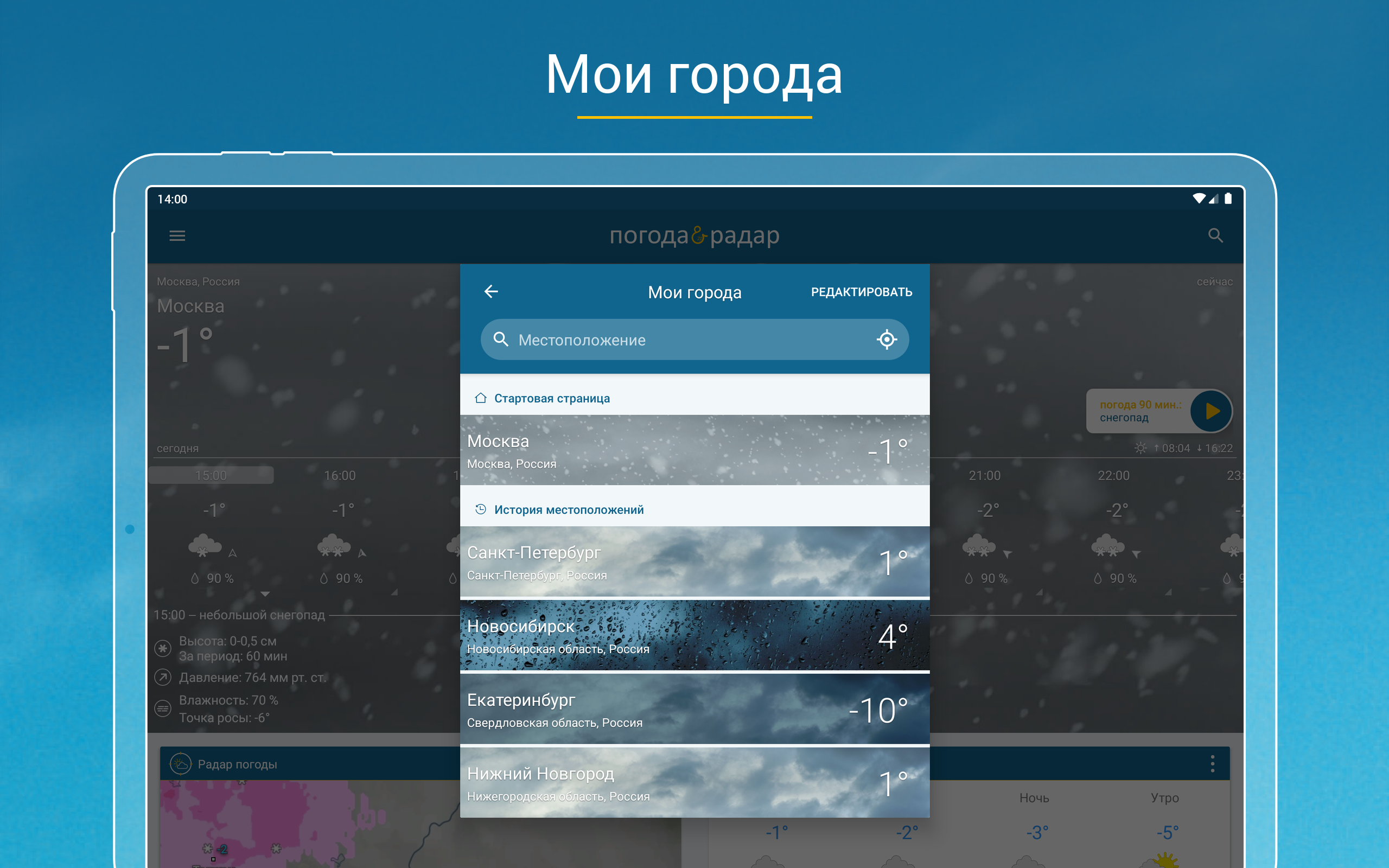Open the radar card three-dot menu

1212,763
